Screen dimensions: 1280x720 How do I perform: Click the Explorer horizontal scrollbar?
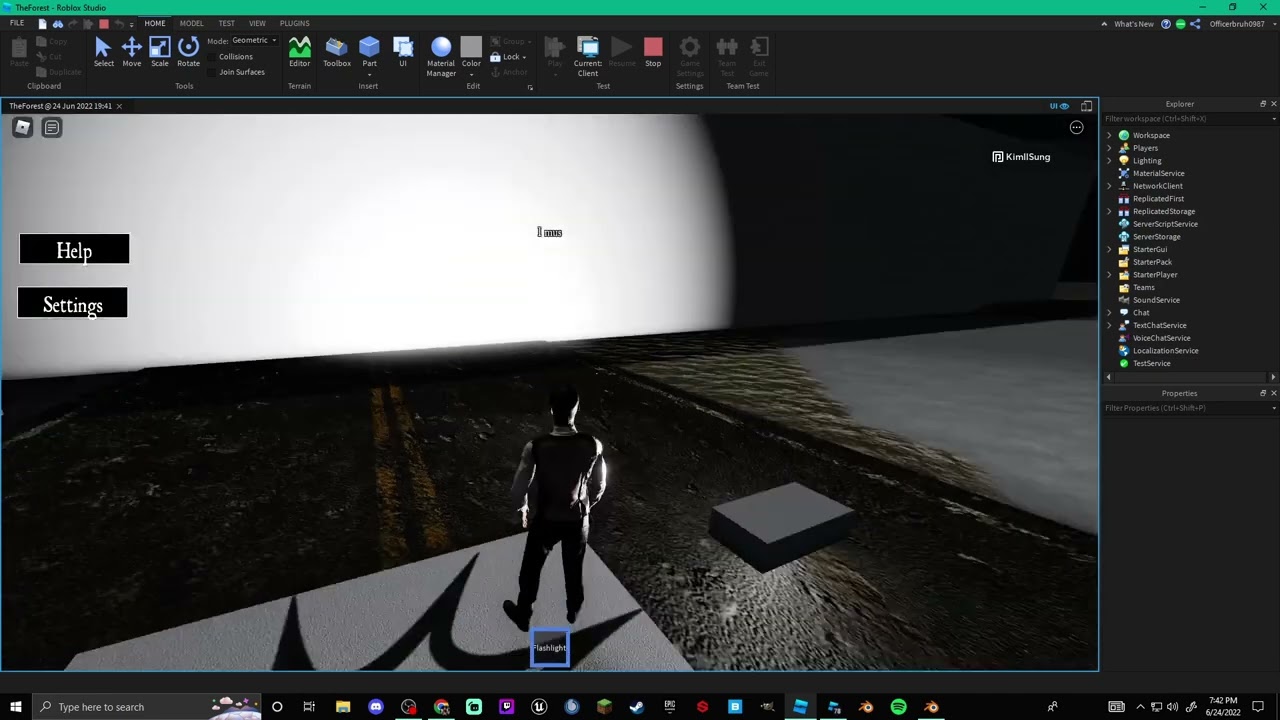point(1190,377)
